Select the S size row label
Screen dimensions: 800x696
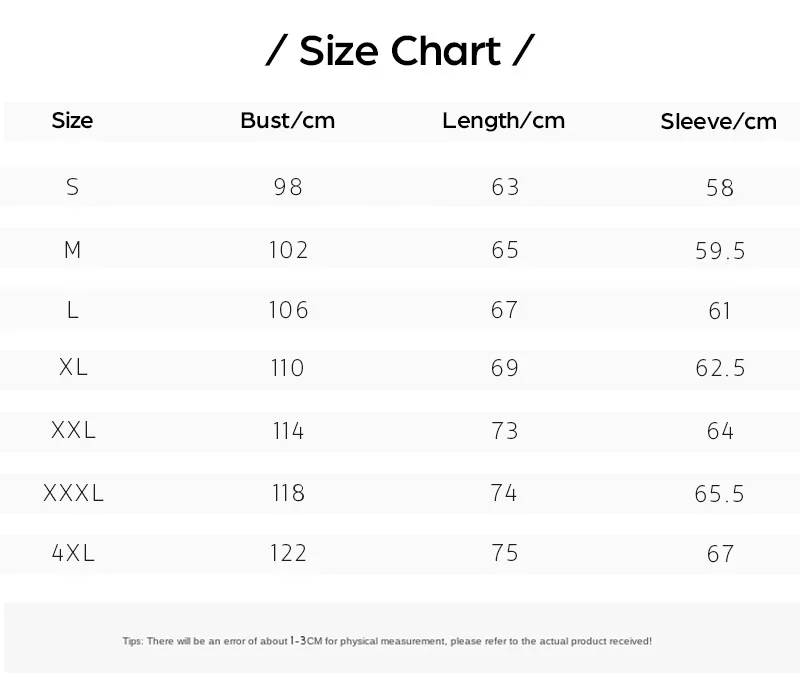(72, 187)
